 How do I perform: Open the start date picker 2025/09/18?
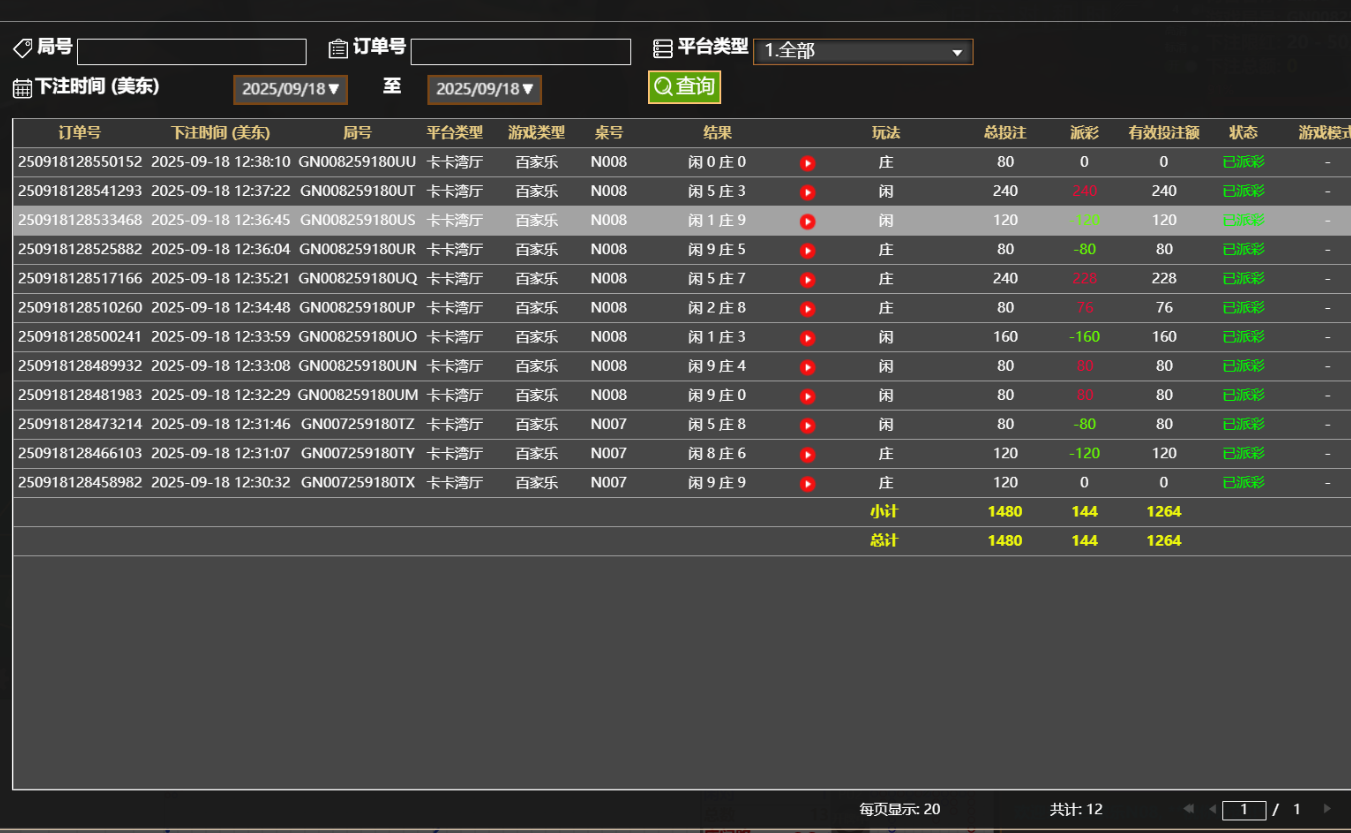290,89
